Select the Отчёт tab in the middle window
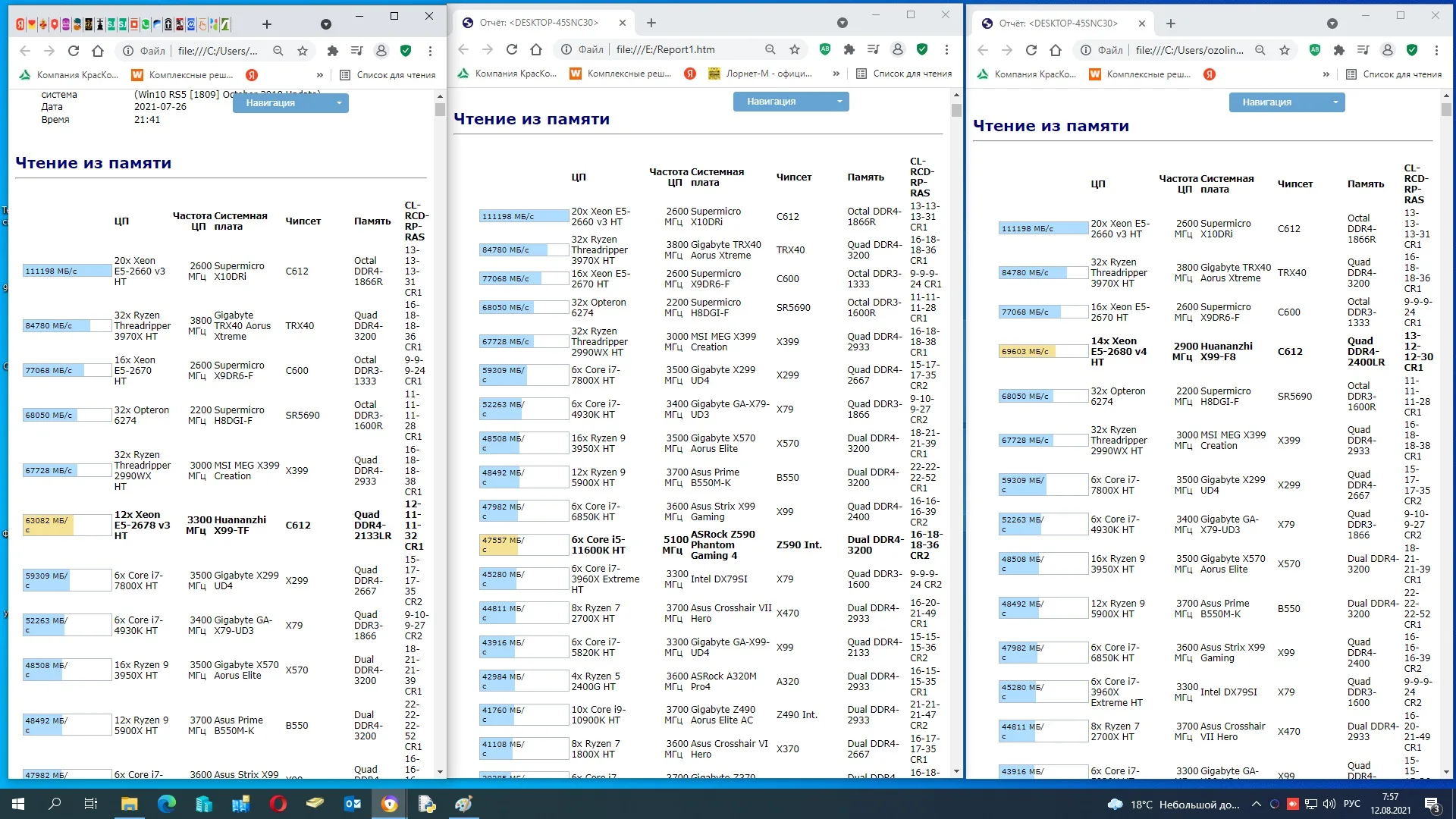1456x819 pixels. pyautogui.click(x=538, y=23)
